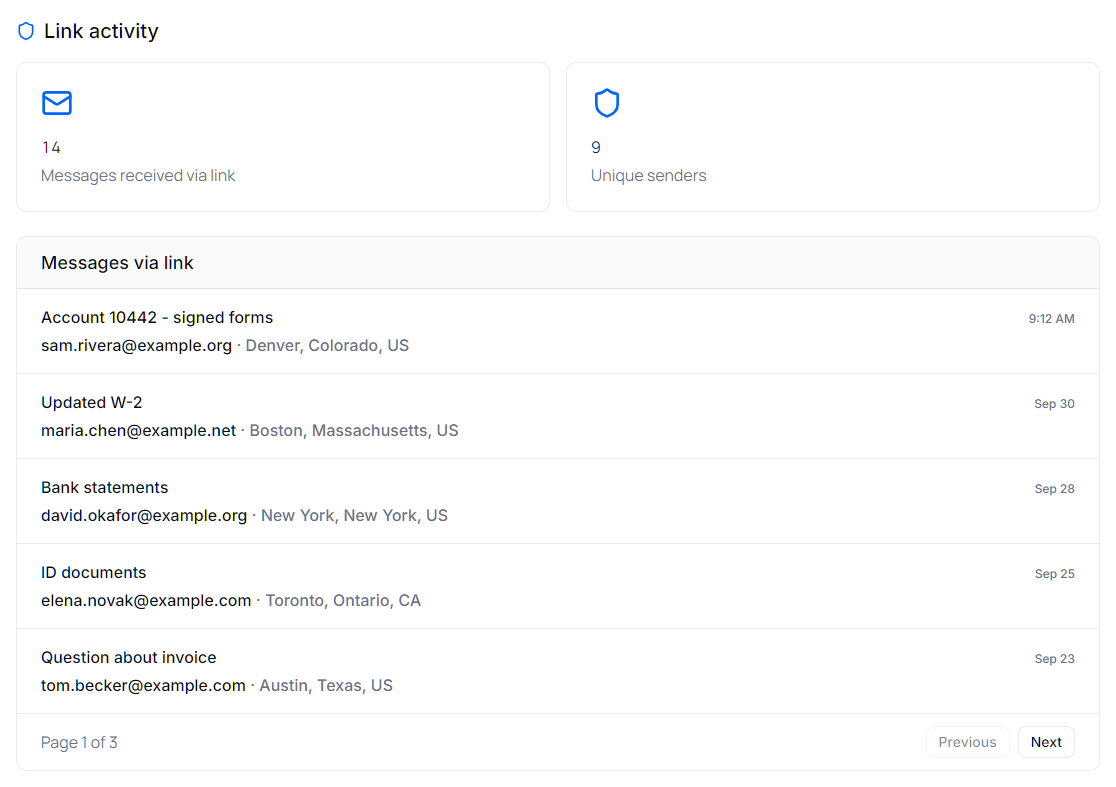The width and height of the screenshot is (1116, 787).
Task: Go to the Next page of messages
Action: pyautogui.click(x=1046, y=742)
